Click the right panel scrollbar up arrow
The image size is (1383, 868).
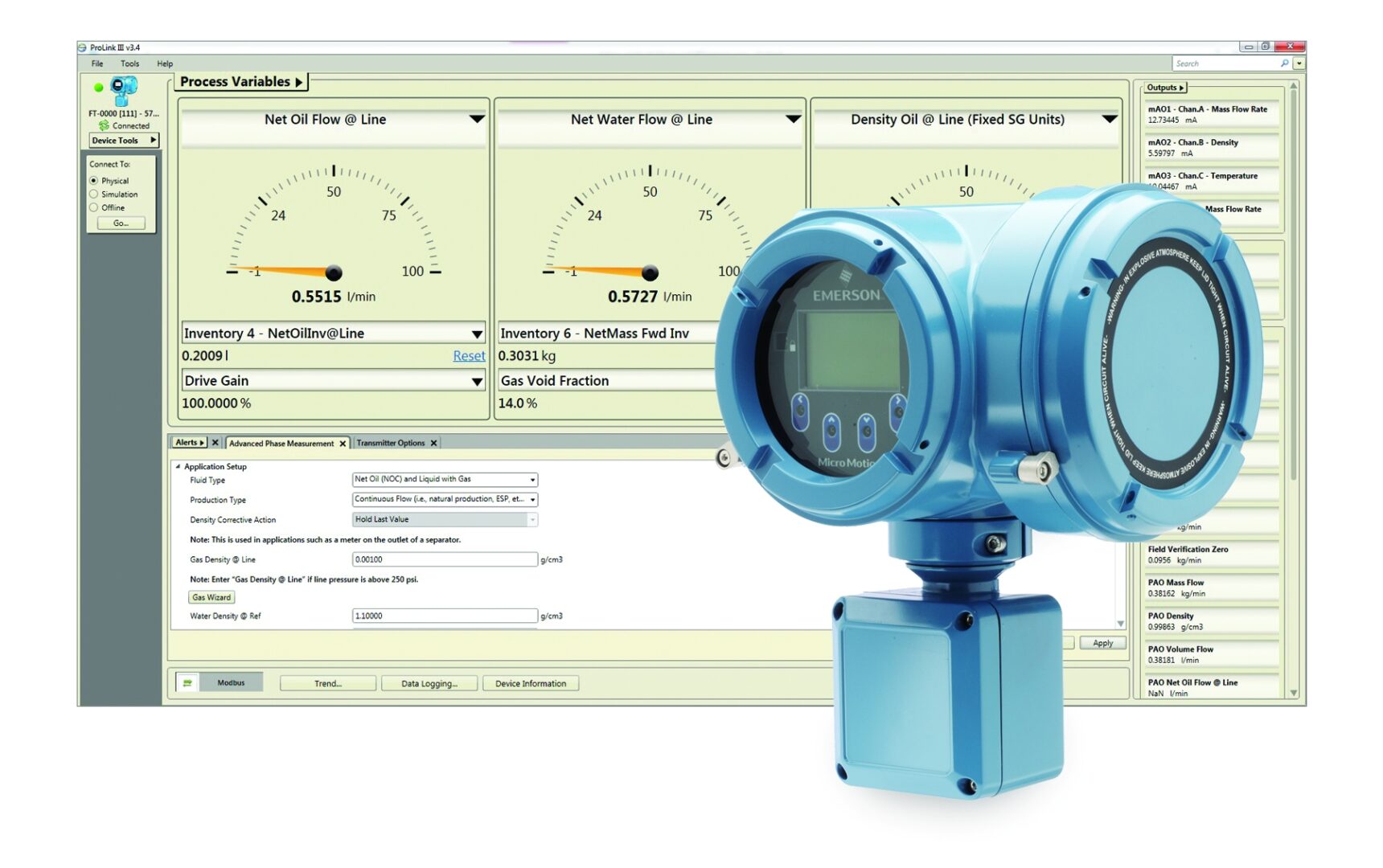click(1294, 85)
